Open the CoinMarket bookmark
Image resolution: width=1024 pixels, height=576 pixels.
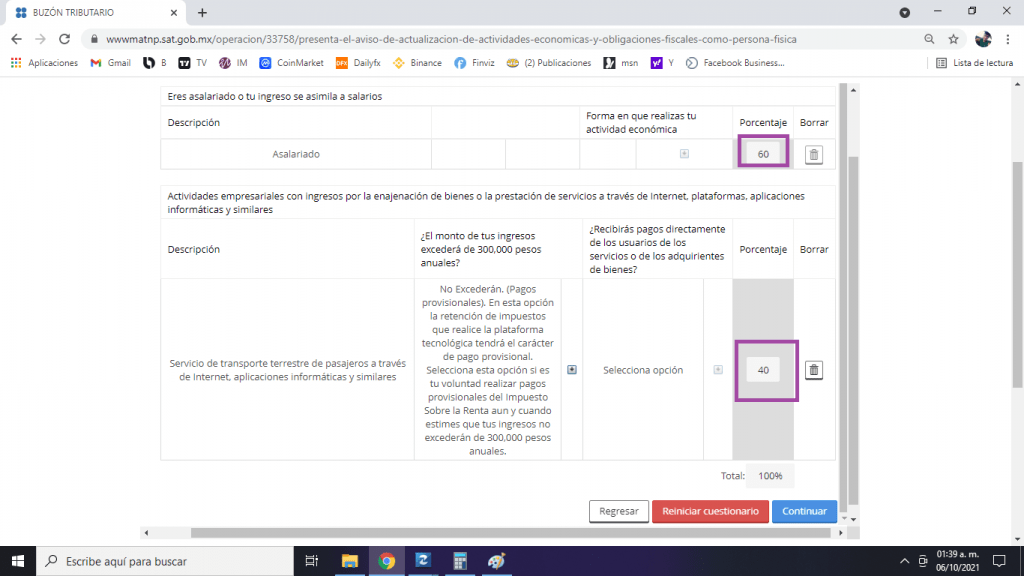pos(291,63)
